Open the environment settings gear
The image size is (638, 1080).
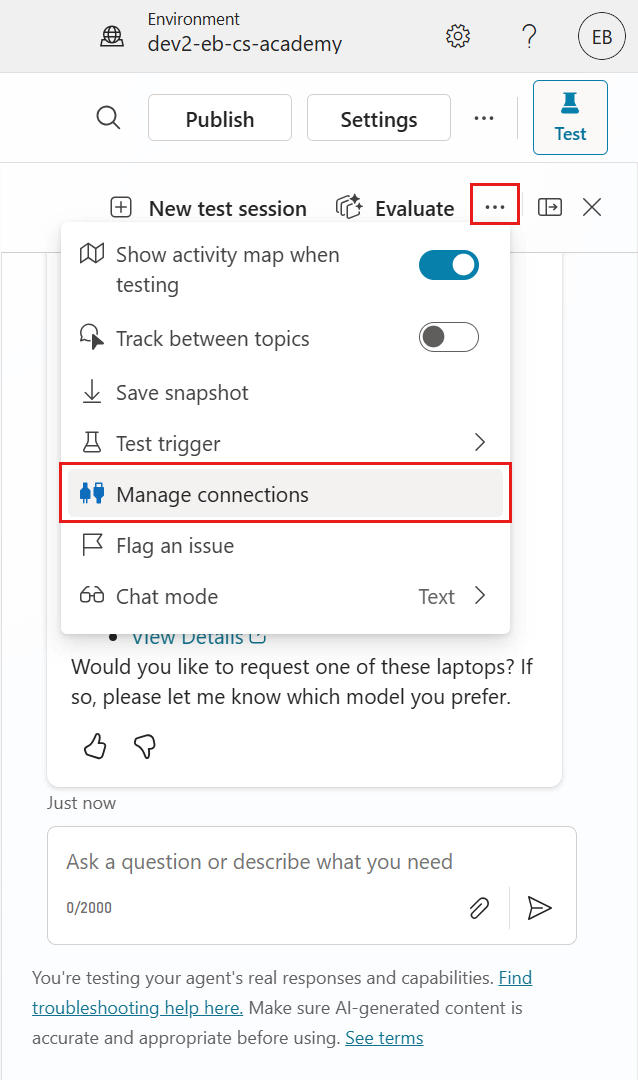[457, 35]
